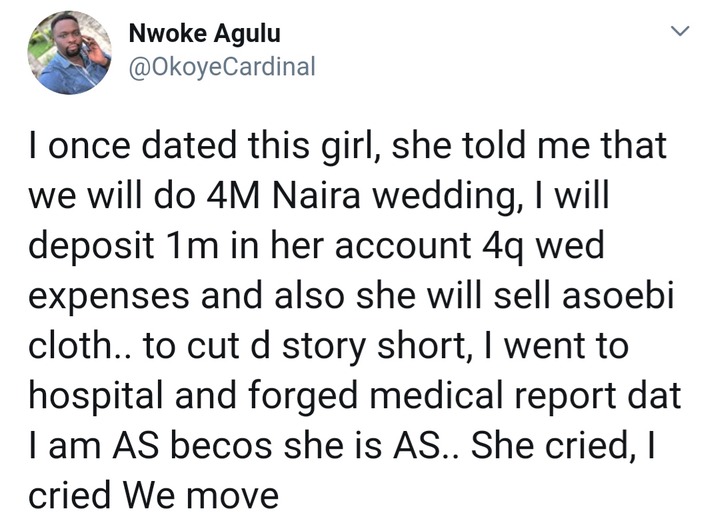
Task: Click the words "She cried"
Action: pyautogui.click(x=559, y=444)
